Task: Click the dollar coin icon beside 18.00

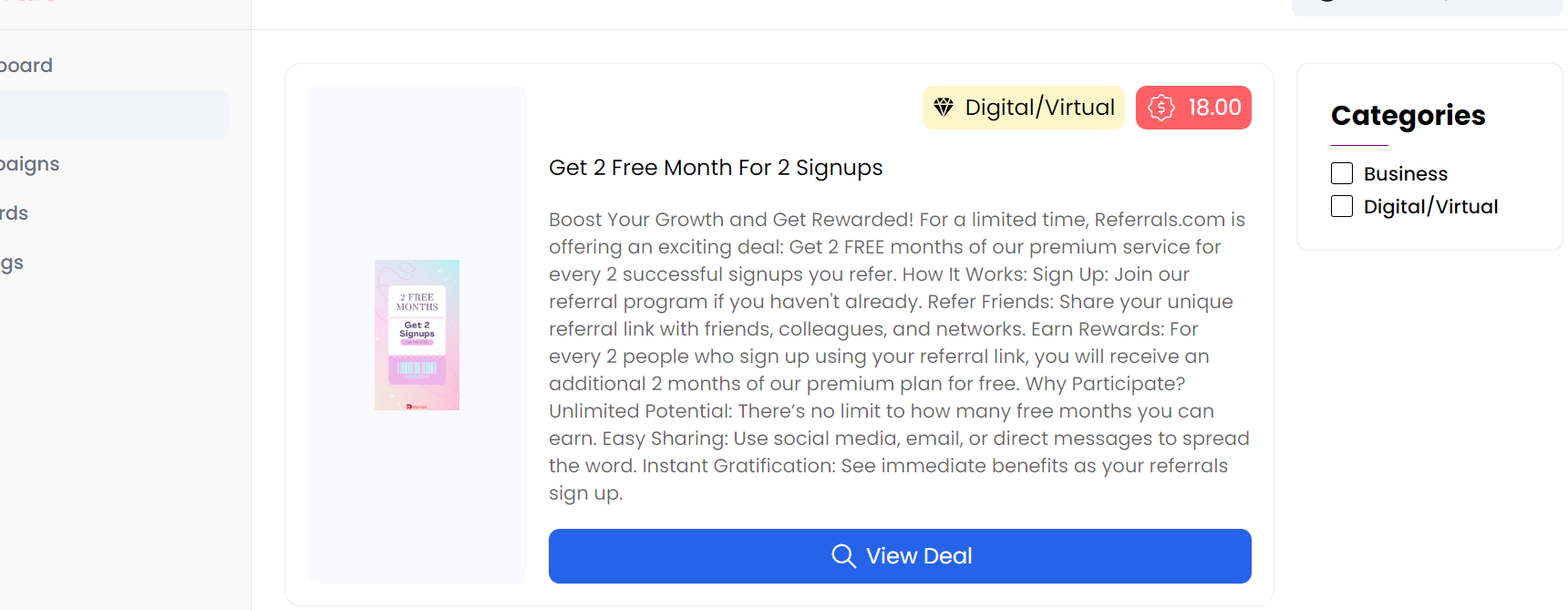Action: pyautogui.click(x=1161, y=108)
